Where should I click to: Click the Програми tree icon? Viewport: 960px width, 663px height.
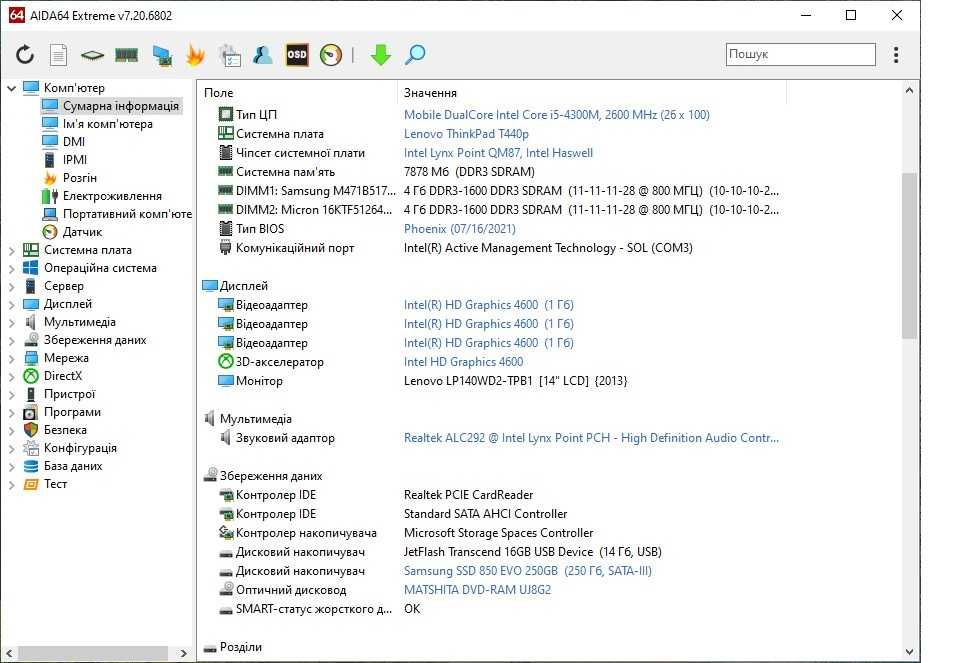click(x=31, y=412)
